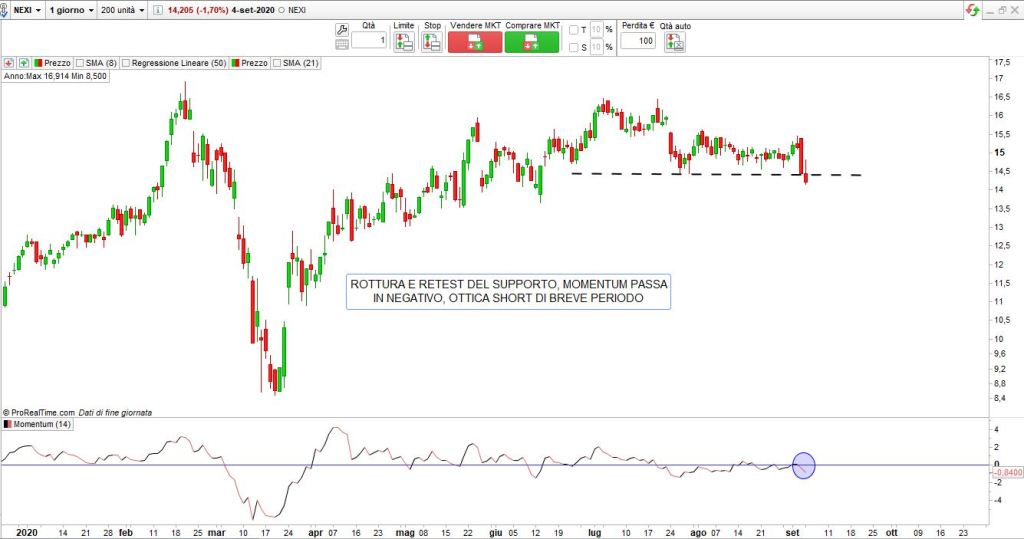This screenshot has height=539, width=1024.
Task: Expand the 1 giorno timeframe dropdown
Action: pos(72,9)
